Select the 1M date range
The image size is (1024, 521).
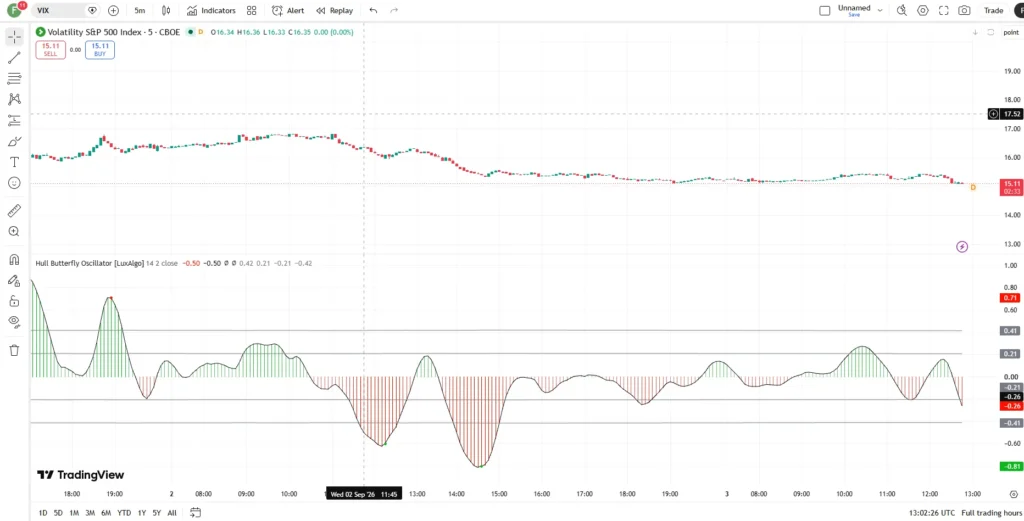(74, 513)
